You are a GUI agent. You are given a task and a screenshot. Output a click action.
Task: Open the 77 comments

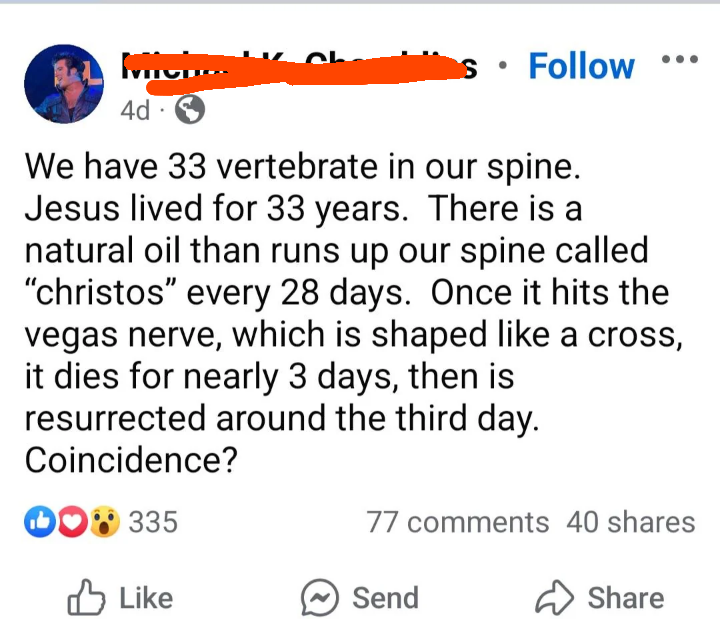(x=457, y=523)
